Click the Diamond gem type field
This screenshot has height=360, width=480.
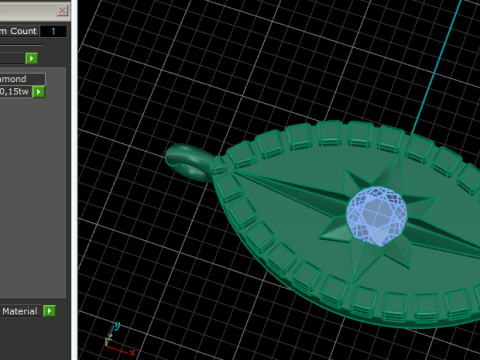coord(22,79)
